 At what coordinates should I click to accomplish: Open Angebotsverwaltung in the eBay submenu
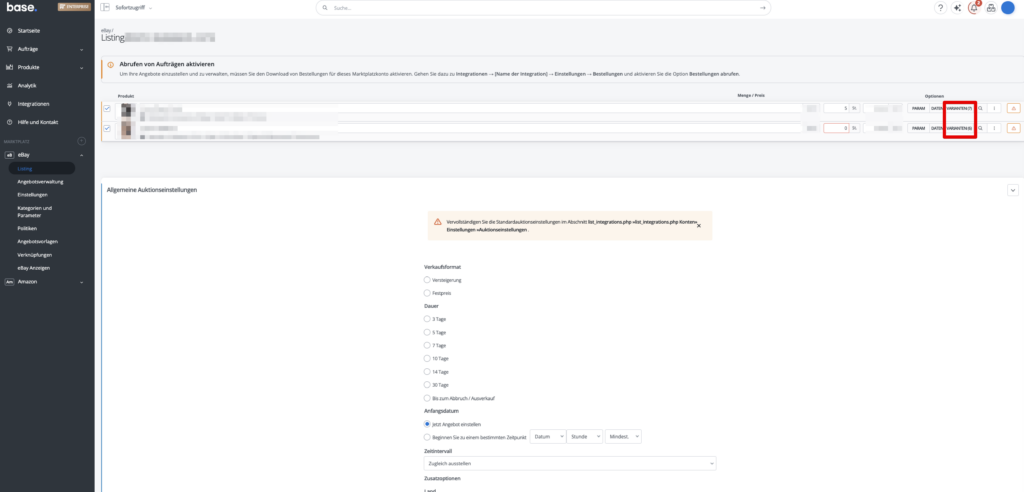pyautogui.click(x=40, y=182)
